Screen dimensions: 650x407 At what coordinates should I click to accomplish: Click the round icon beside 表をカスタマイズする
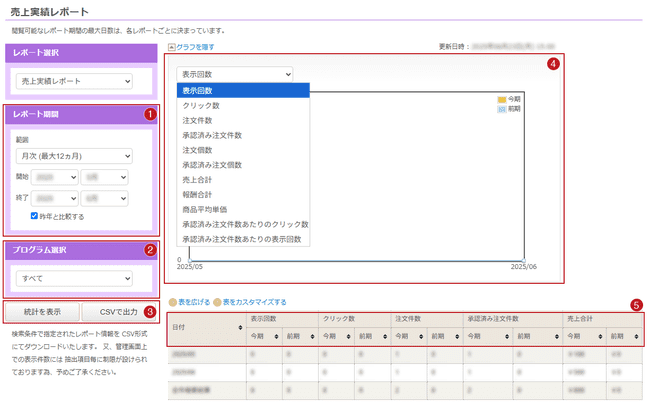click(217, 303)
